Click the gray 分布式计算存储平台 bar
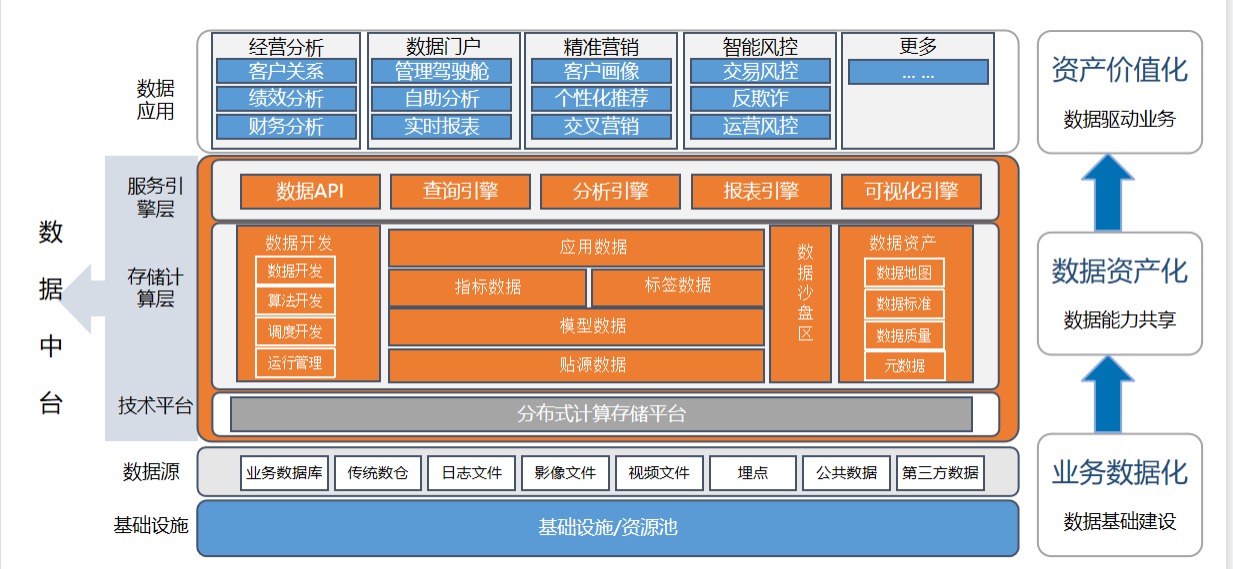 (601, 414)
